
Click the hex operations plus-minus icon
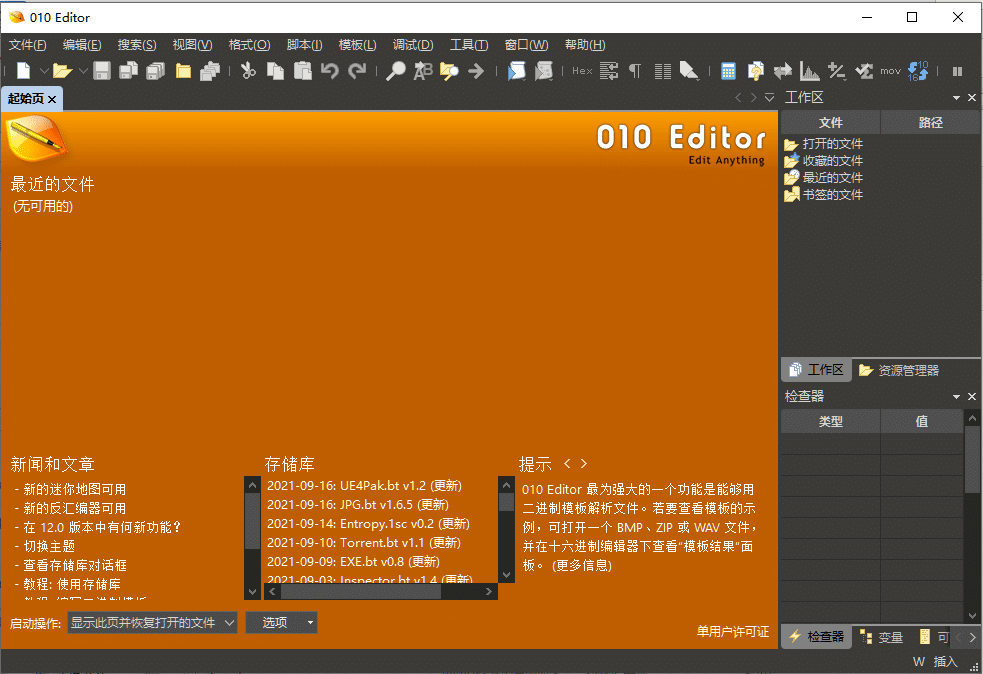[836, 71]
